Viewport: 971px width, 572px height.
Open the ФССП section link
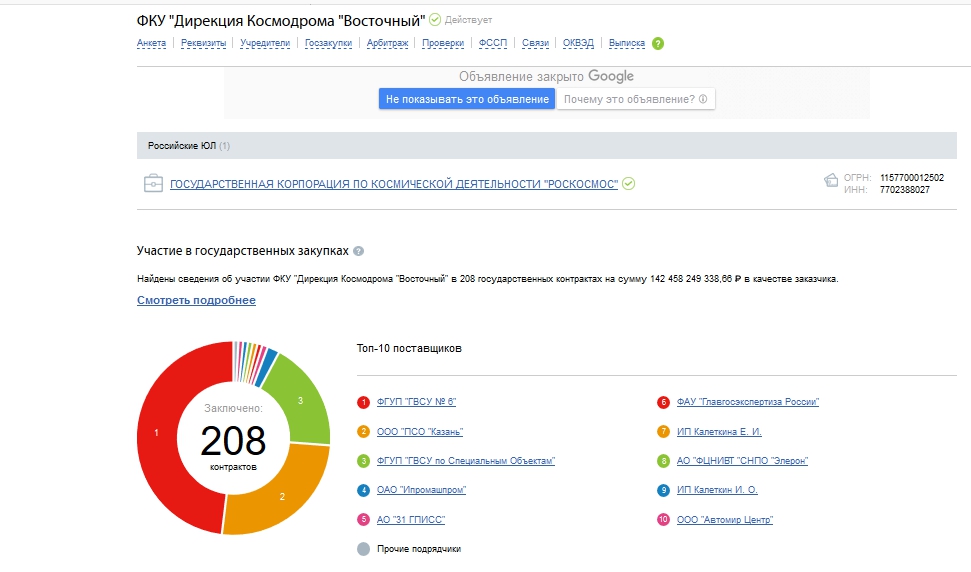tap(492, 43)
